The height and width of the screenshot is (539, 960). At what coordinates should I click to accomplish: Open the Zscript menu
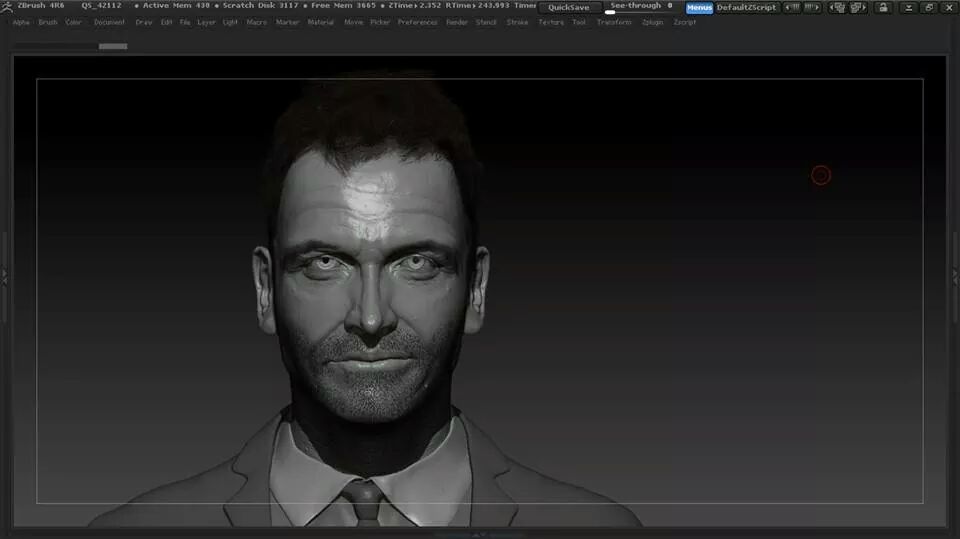pyautogui.click(x=684, y=22)
